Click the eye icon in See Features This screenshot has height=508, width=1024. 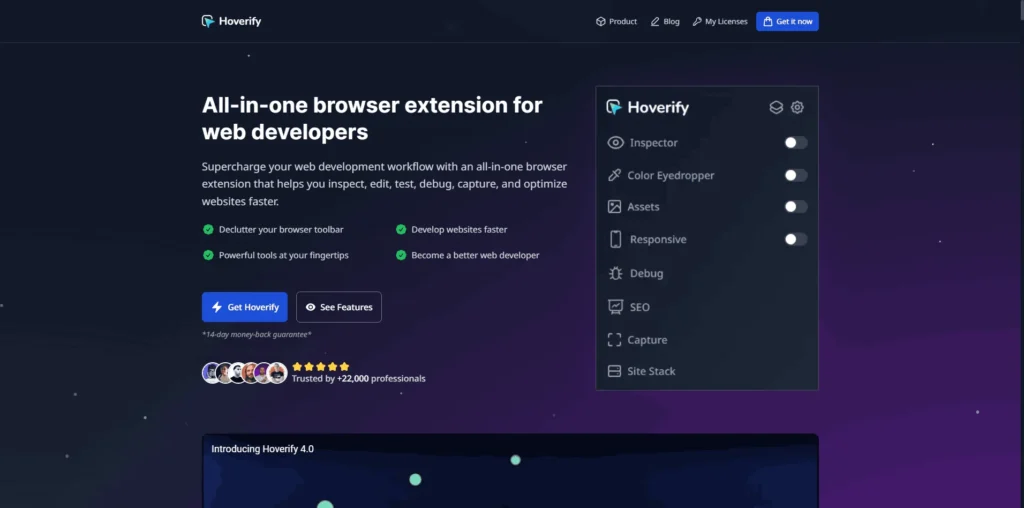tap(310, 307)
